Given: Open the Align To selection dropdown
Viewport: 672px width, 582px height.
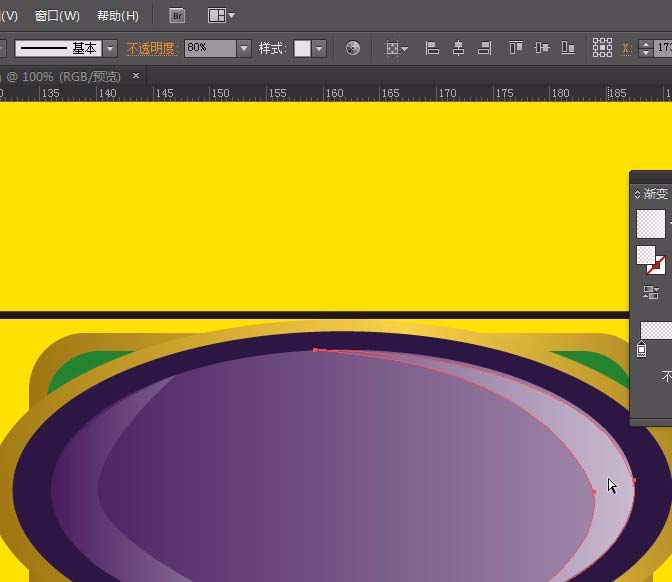Looking at the screenshot, I should [x=396, y=48].
